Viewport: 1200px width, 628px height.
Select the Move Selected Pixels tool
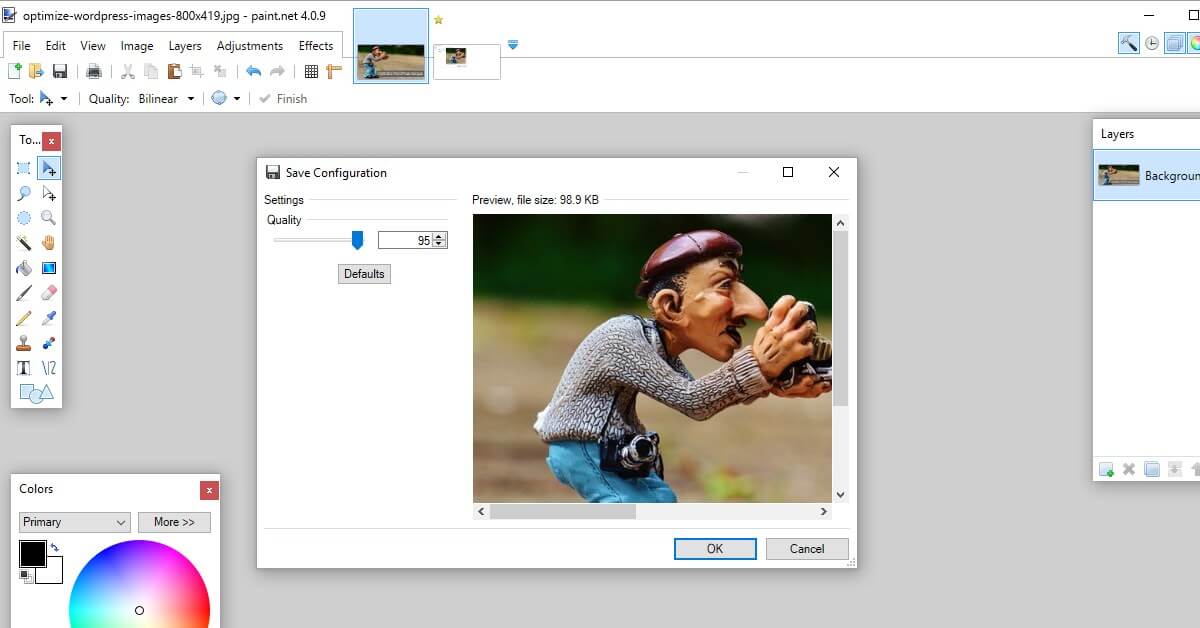point(48,168)
